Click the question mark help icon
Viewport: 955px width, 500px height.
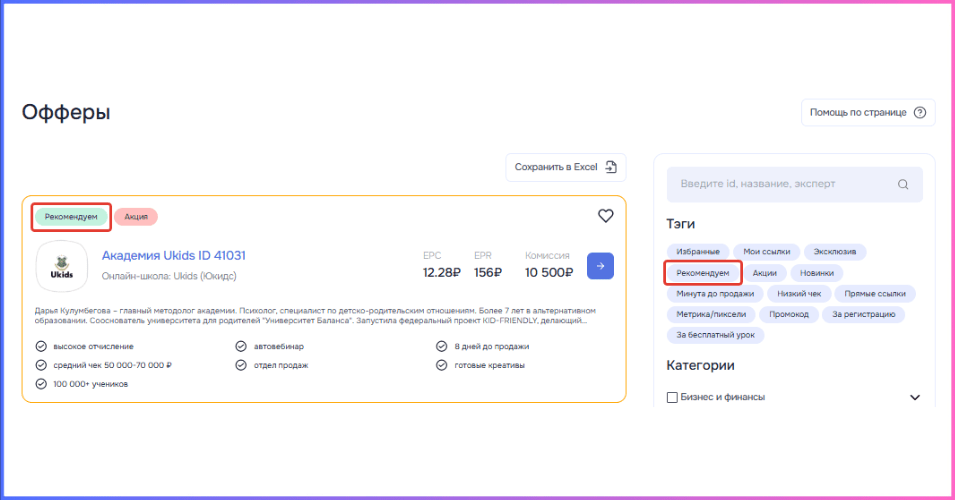click(x=920, y=112)
